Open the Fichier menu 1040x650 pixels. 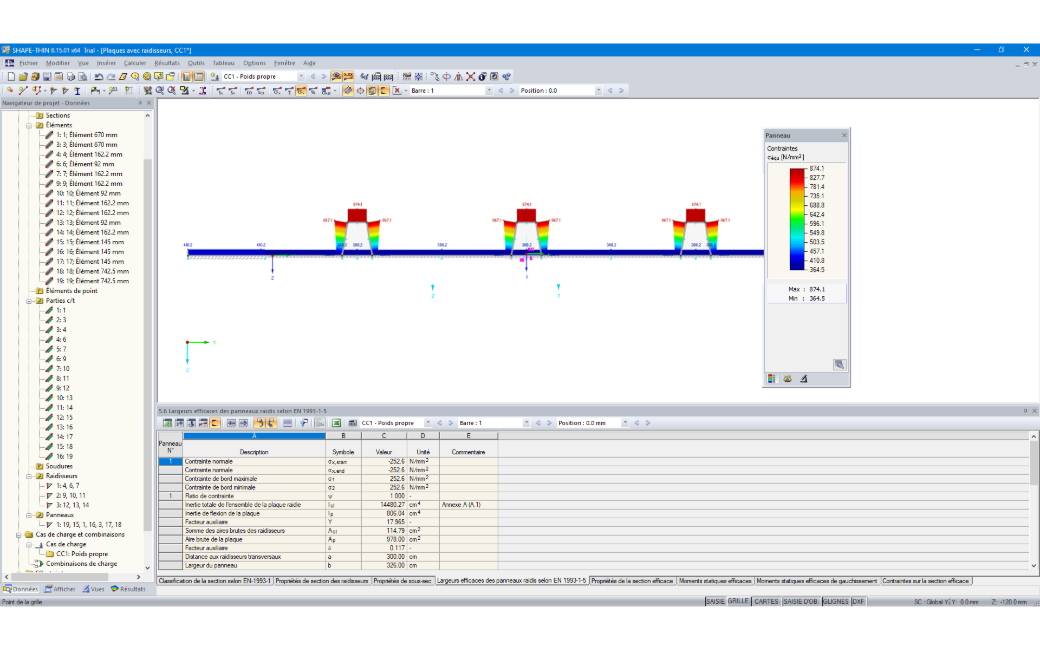(x=29, y=63)
